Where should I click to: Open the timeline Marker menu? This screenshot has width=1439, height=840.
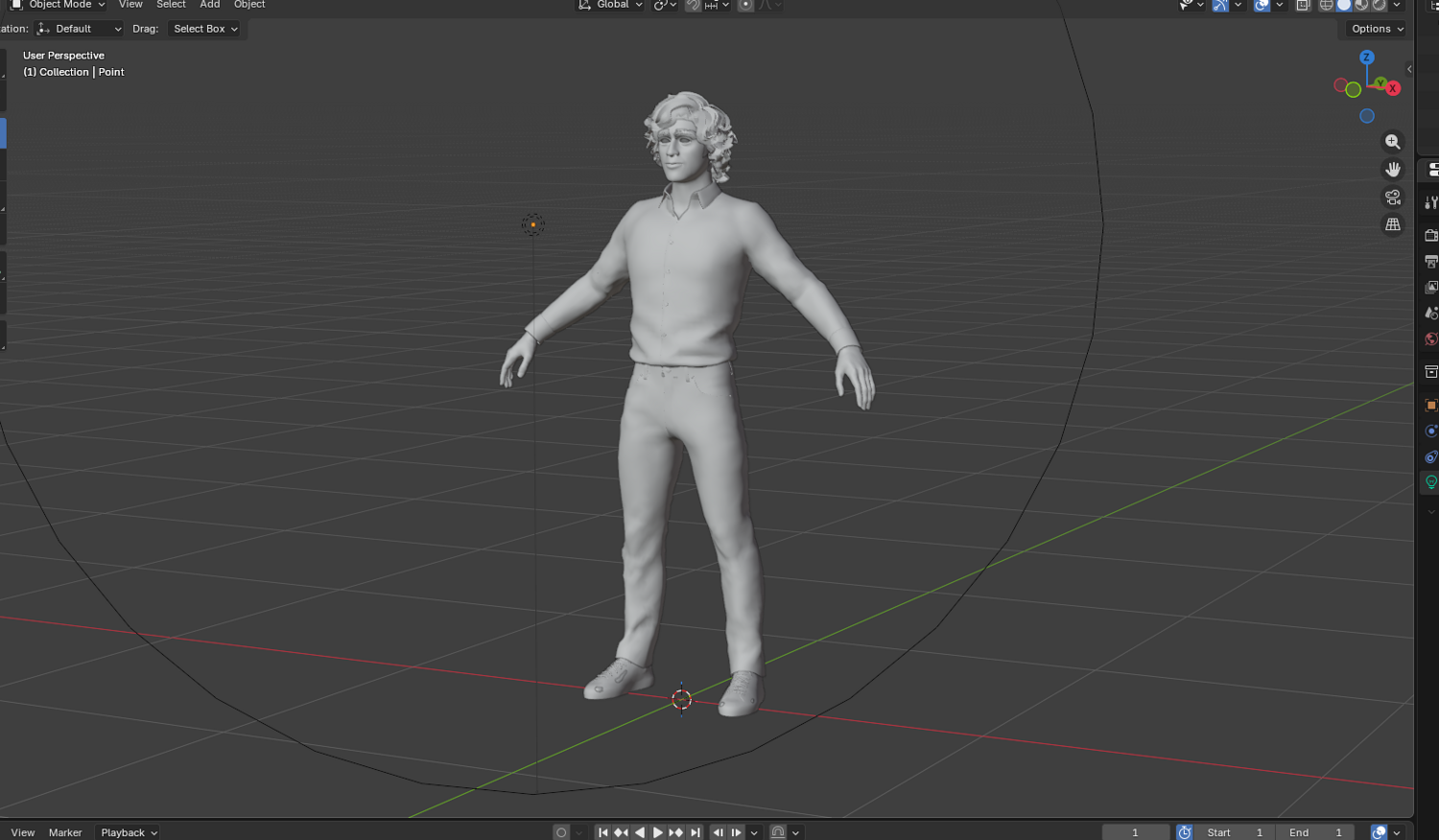click(65, 832)
